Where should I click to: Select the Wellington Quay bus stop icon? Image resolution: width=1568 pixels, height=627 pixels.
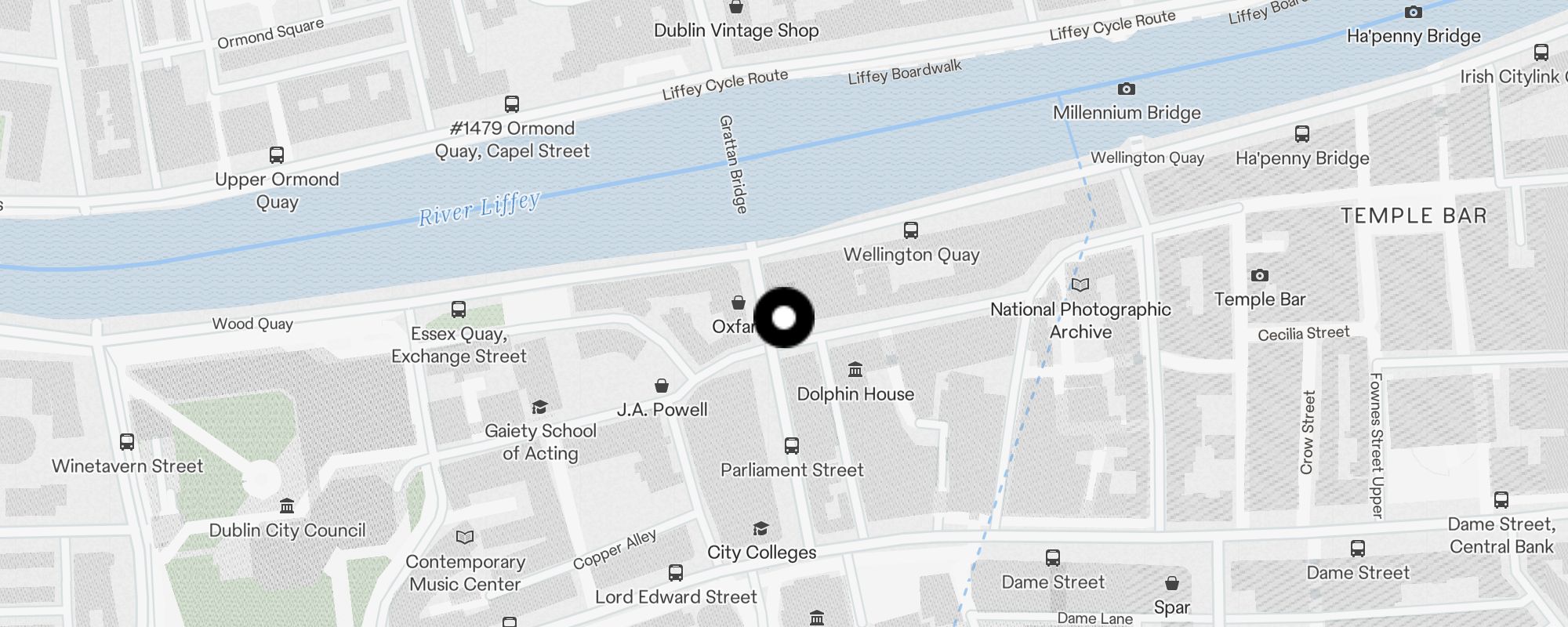coord(911,230)
